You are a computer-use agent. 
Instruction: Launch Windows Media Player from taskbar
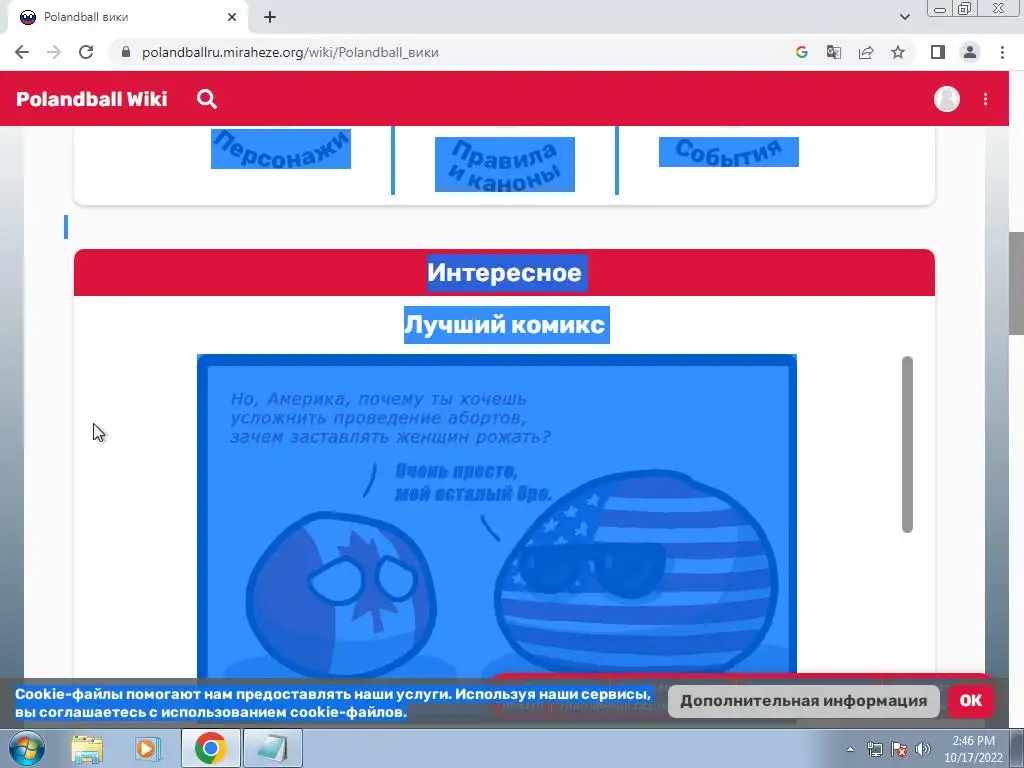148,748
